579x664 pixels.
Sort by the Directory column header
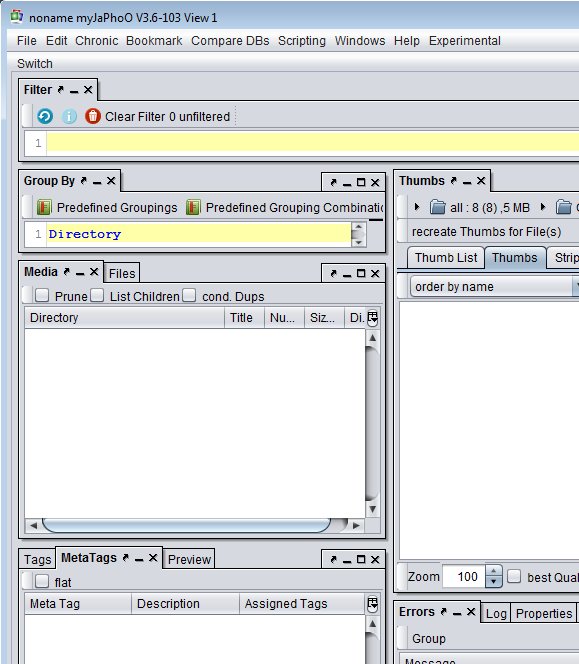pyautogui.click(x=125, y=318)
